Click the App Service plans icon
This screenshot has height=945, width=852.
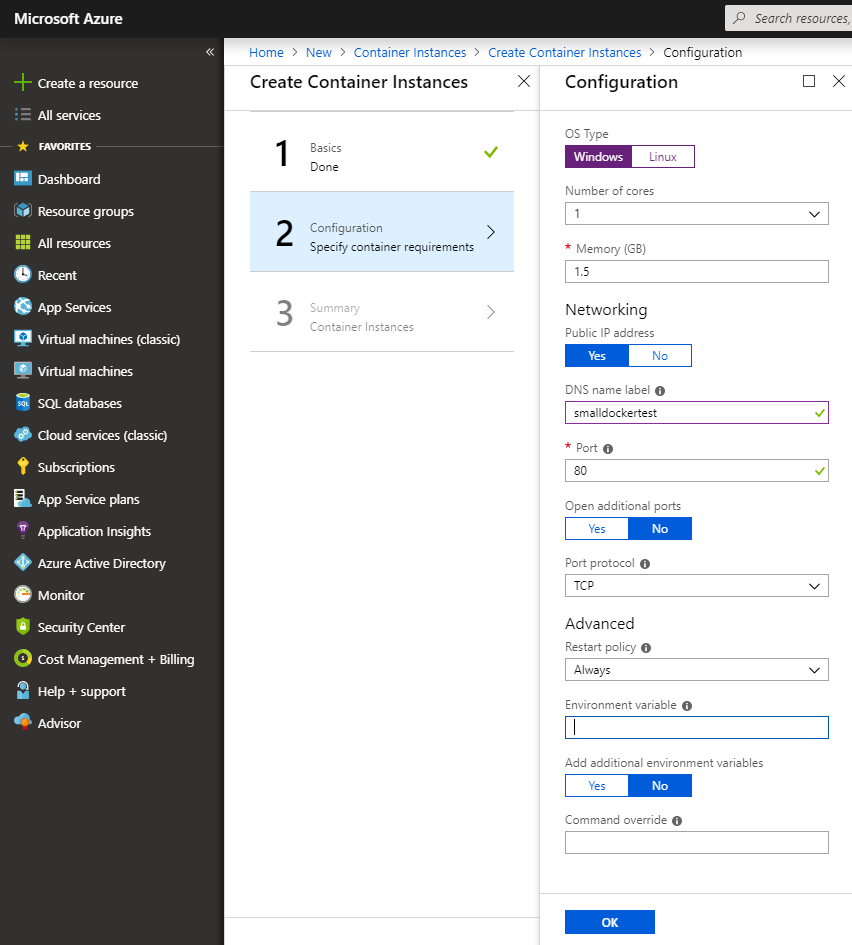tap(22, 498)
